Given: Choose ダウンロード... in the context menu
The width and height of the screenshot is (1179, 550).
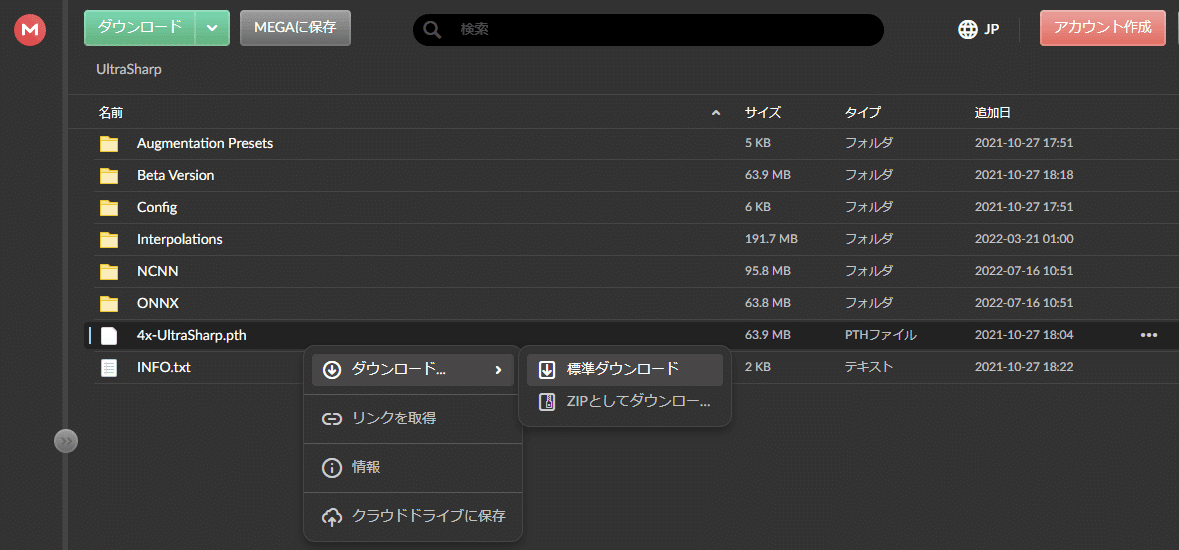Looking at the screenshot, I should [413, 369].
